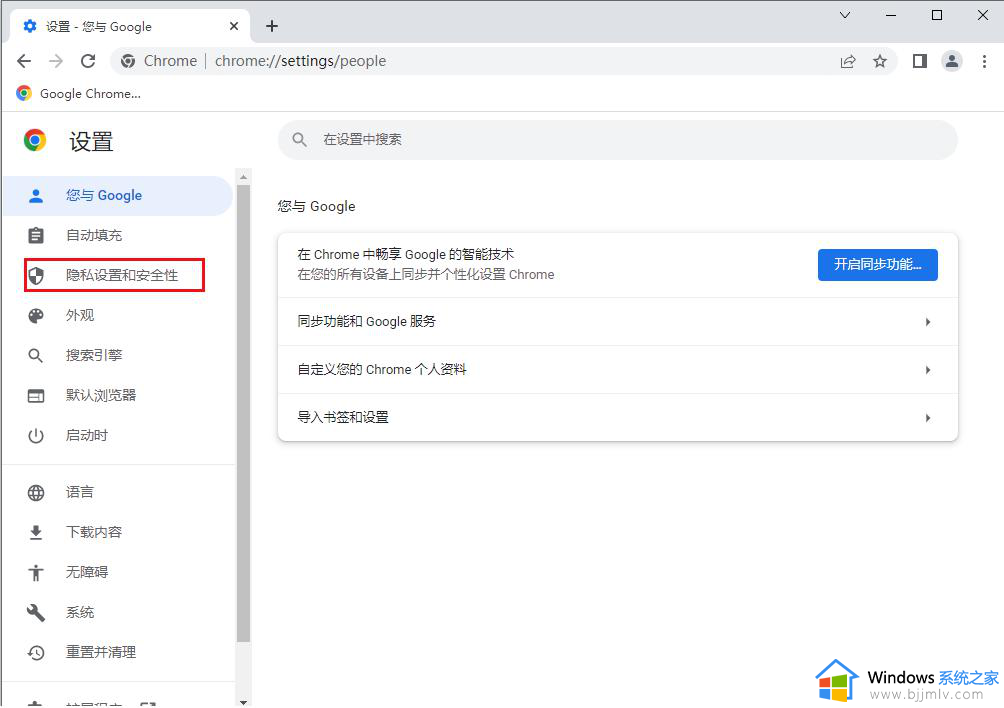Click the accessibility icon for 无障碍

tap(36, 572)
